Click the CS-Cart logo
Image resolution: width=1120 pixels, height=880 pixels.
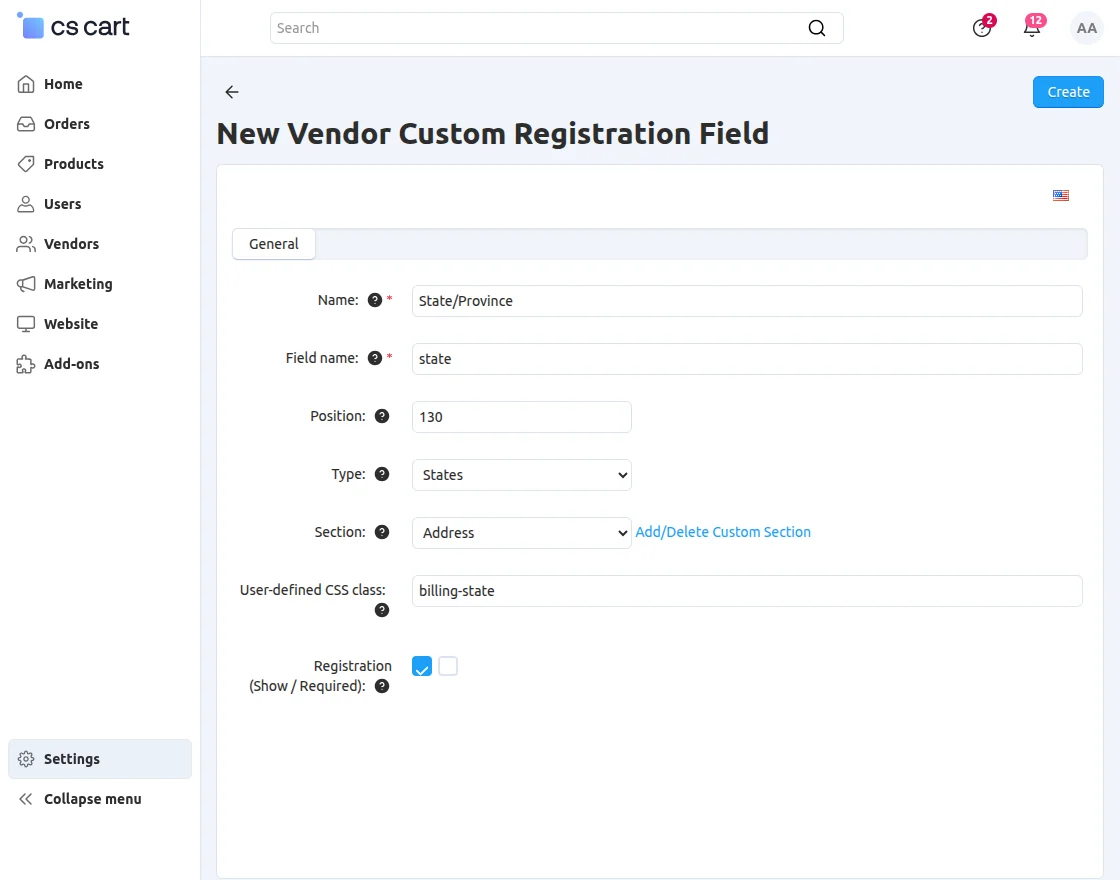pyautogui.click(x=73, y=27)
